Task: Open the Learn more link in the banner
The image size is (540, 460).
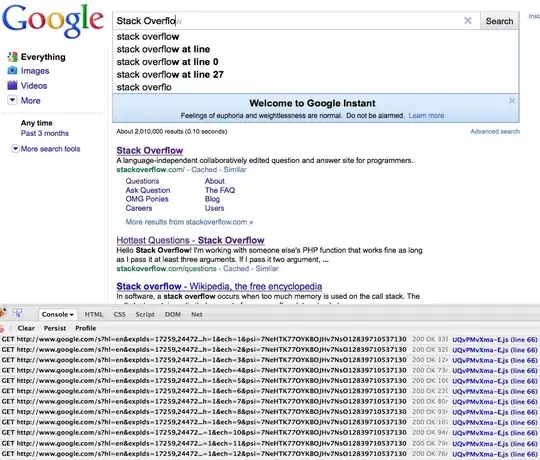Action: click(x=426, y=116)
